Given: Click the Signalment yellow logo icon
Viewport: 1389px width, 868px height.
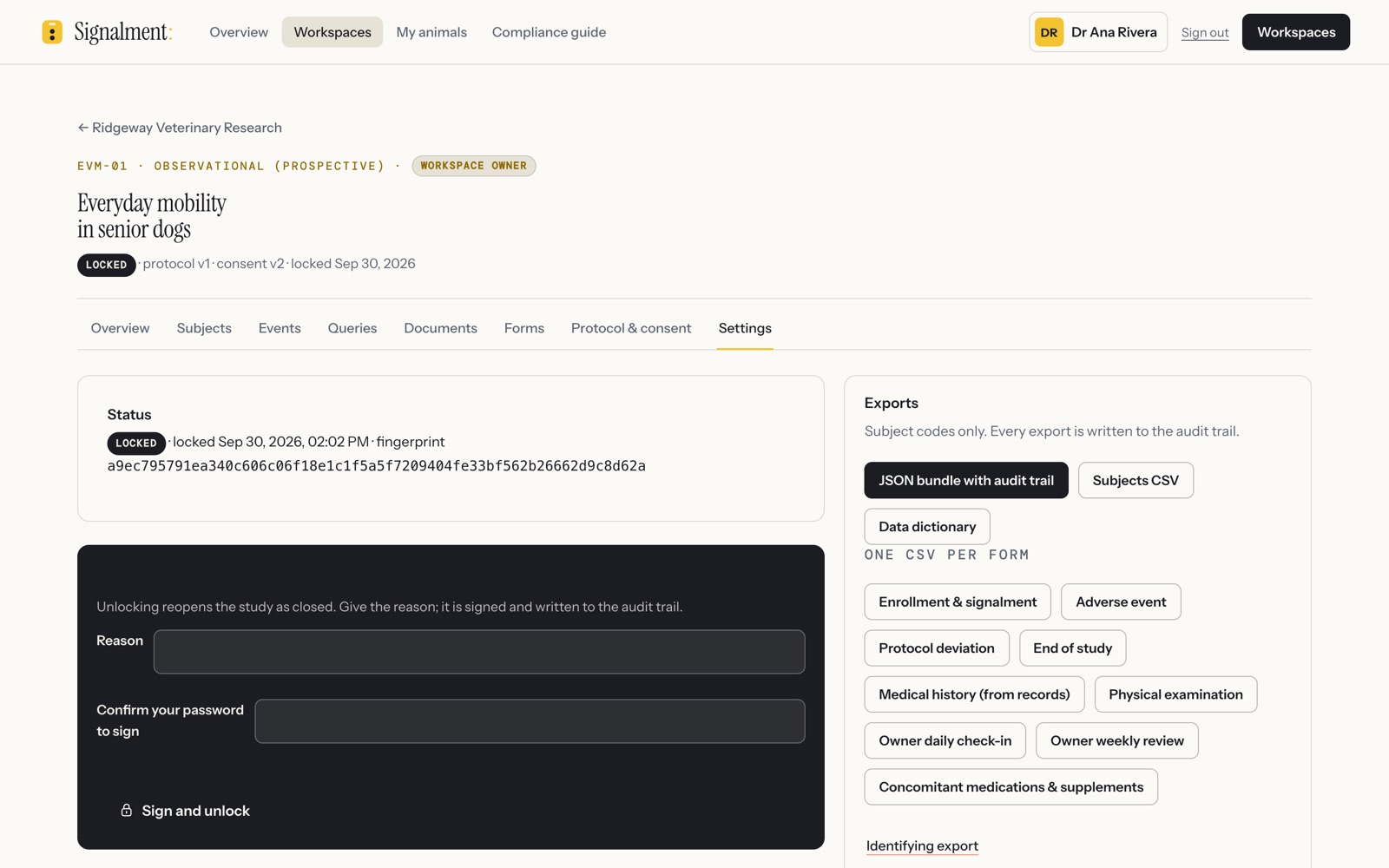Looking at the screenshot, I should (52, 32).
